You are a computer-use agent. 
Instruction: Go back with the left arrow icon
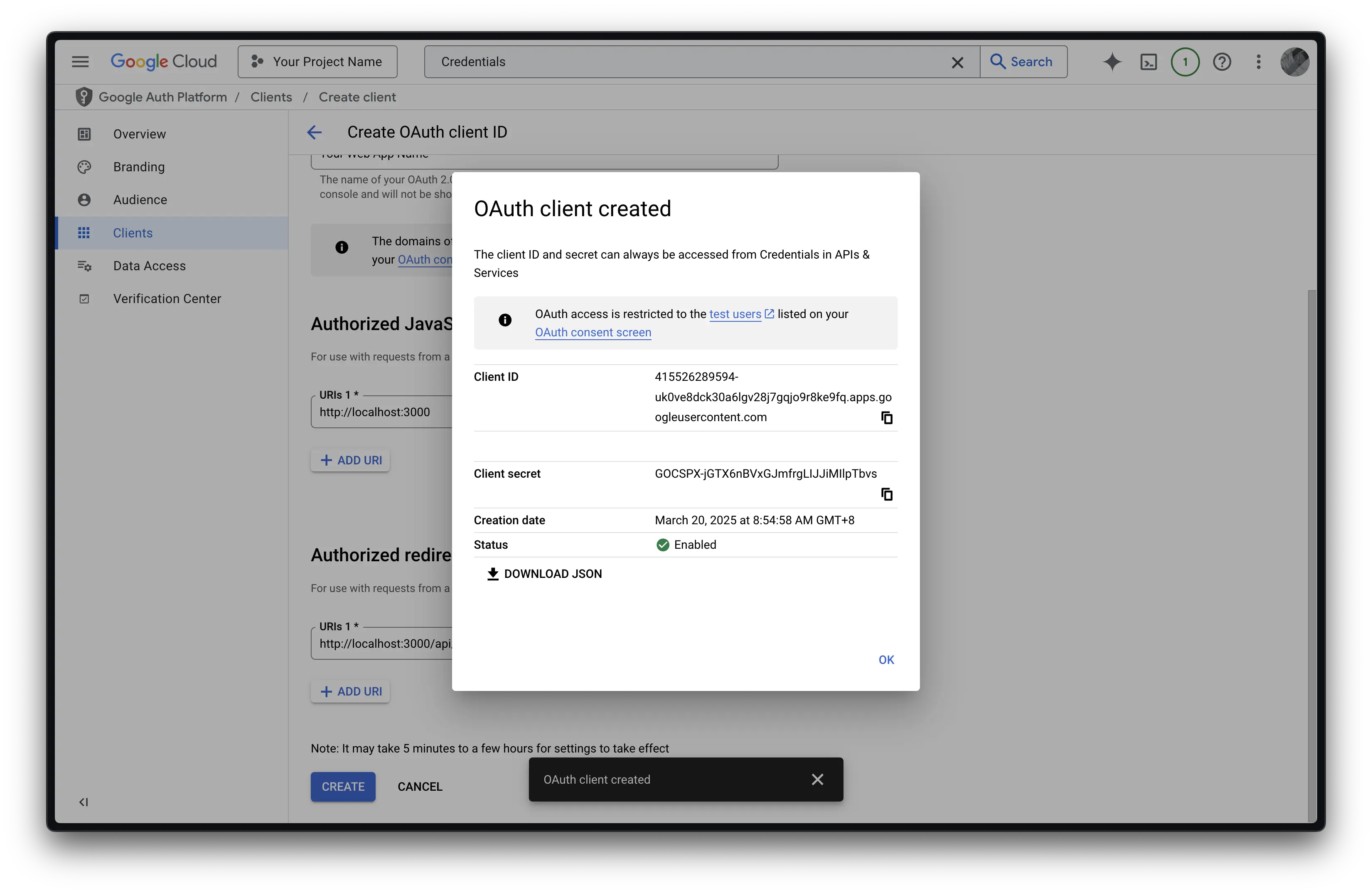click(x=314, y=133)
